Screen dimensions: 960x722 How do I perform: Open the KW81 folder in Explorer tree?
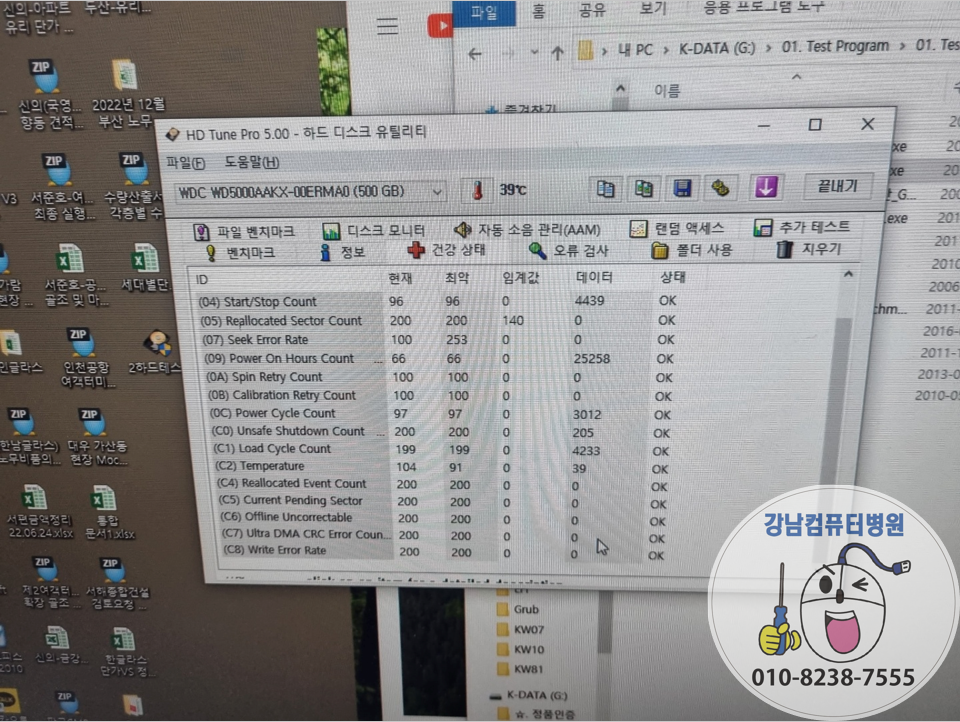click(521, 669)
